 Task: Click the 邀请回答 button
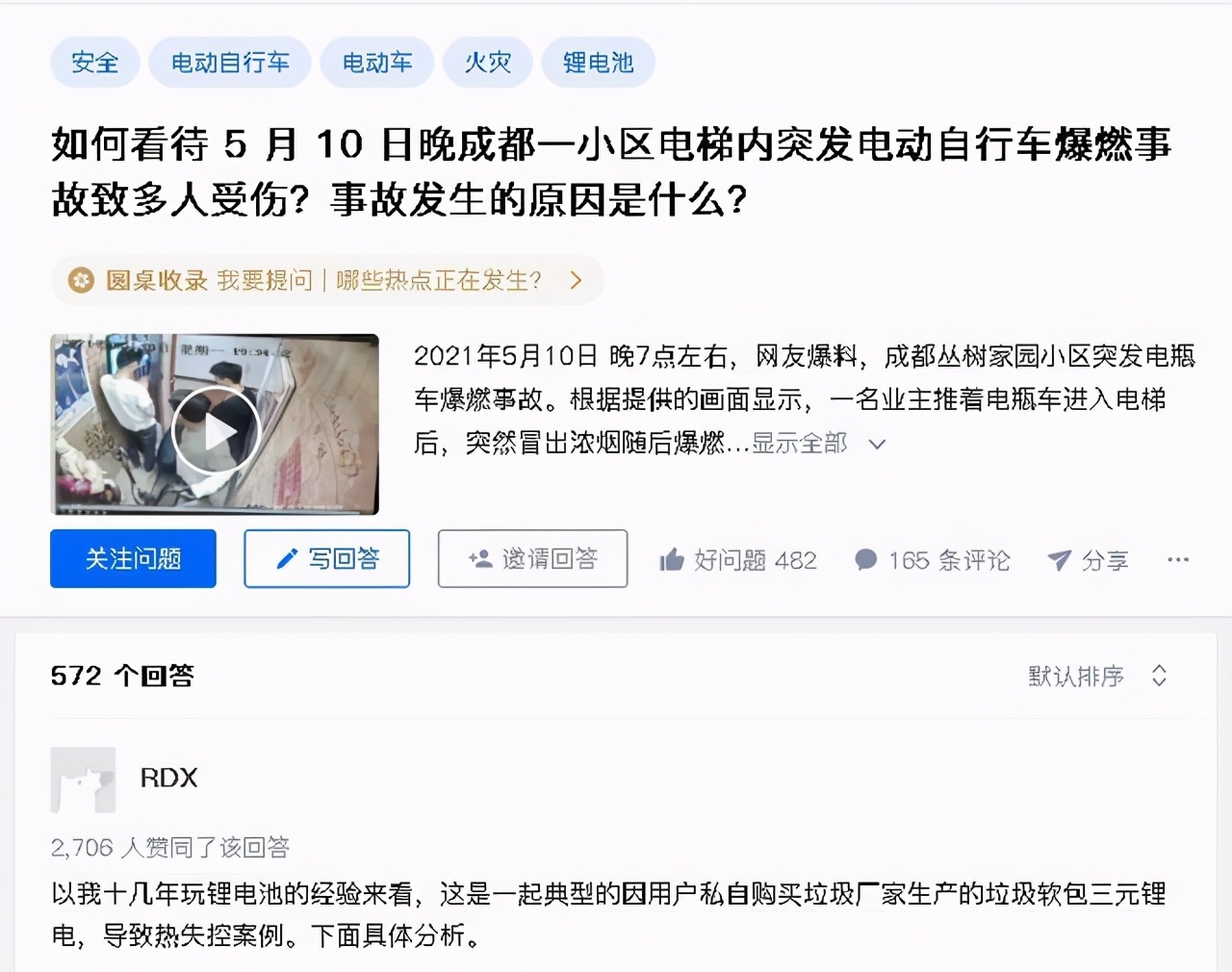tap(532, 558)
